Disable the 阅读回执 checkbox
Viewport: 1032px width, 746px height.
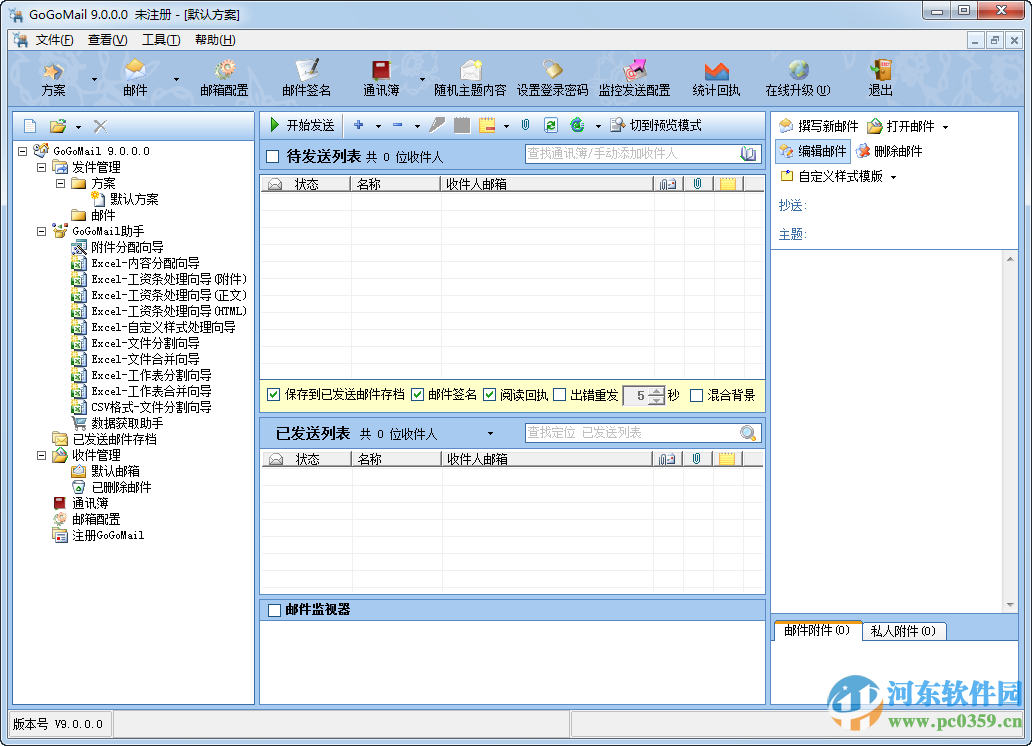489,394
